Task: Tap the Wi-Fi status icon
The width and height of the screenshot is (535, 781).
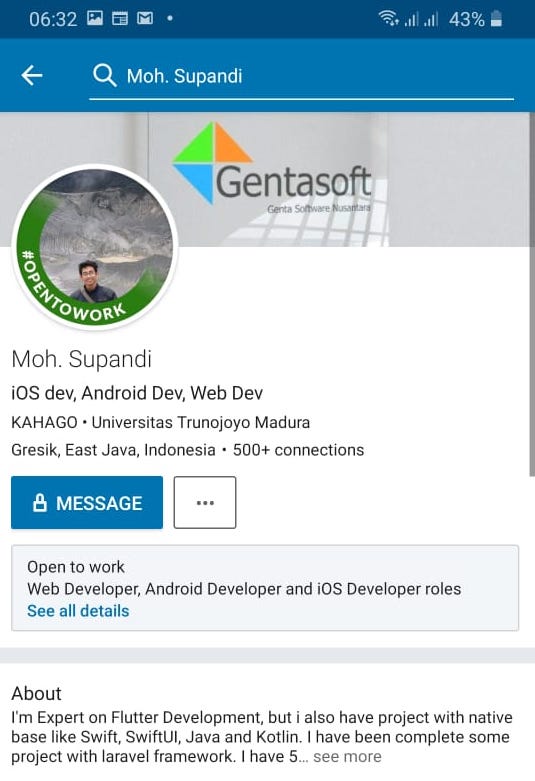Action: point(388,19)
